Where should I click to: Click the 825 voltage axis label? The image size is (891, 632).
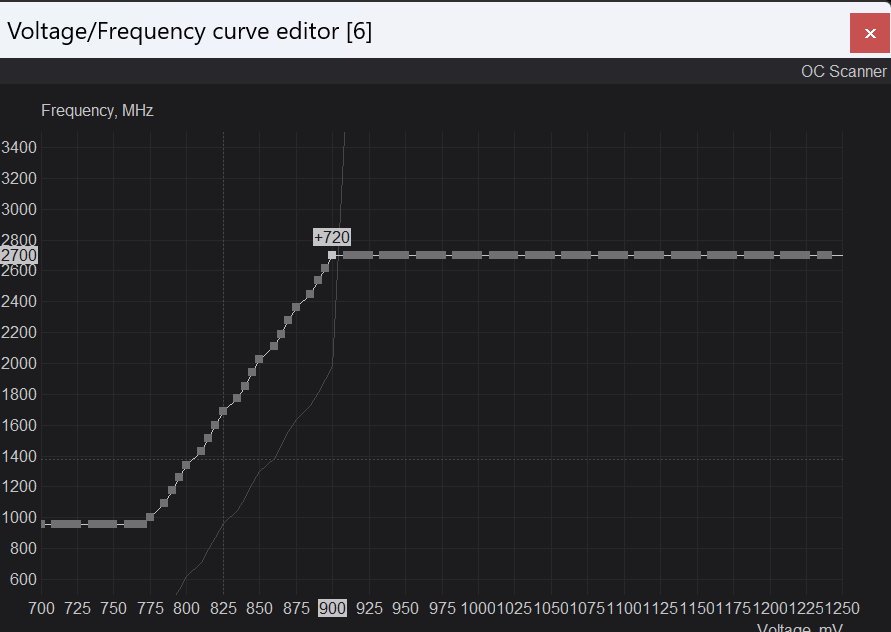[223, 609]
